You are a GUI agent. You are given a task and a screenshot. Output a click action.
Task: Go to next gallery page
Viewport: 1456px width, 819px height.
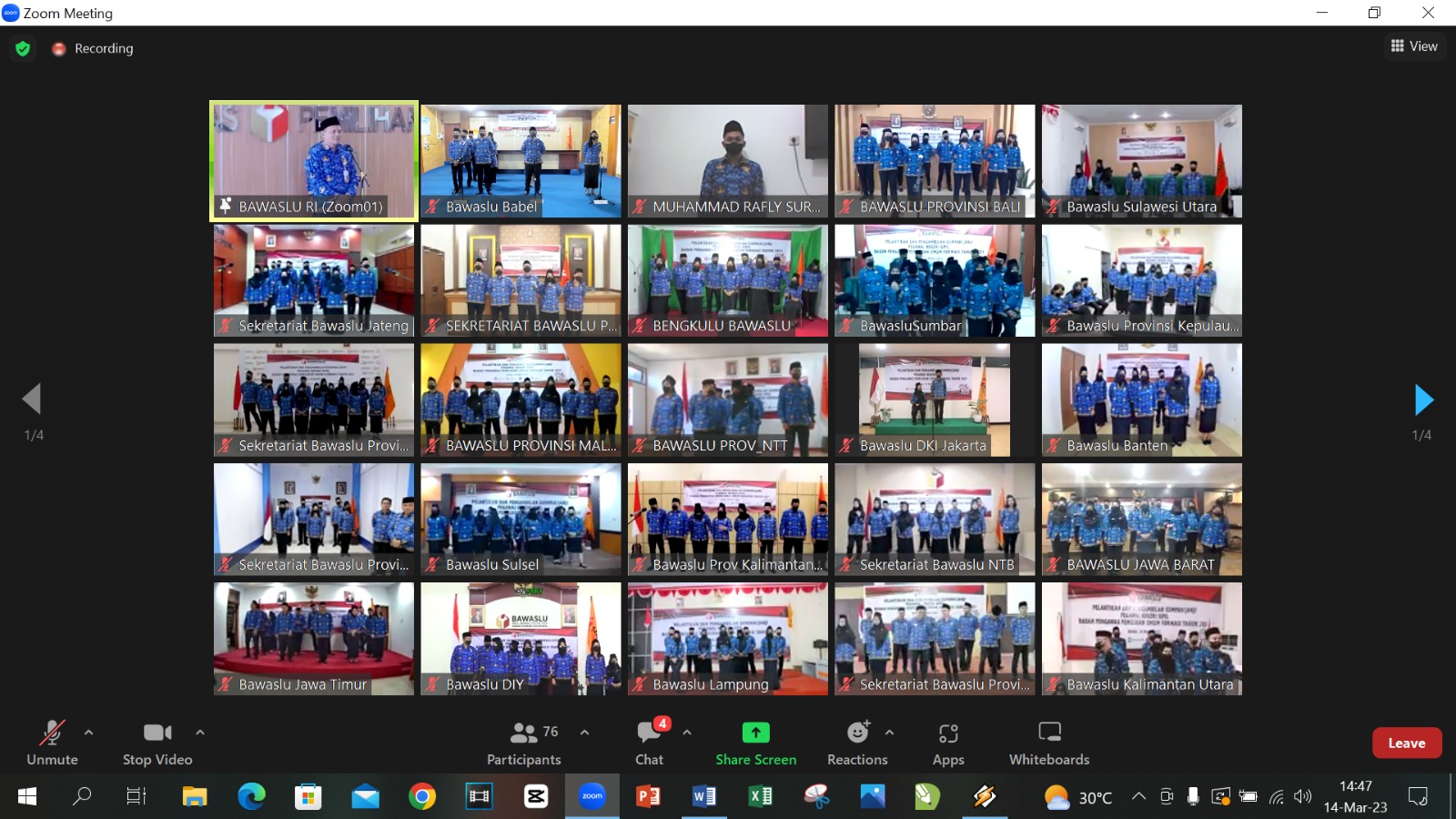pos(1423,399)
